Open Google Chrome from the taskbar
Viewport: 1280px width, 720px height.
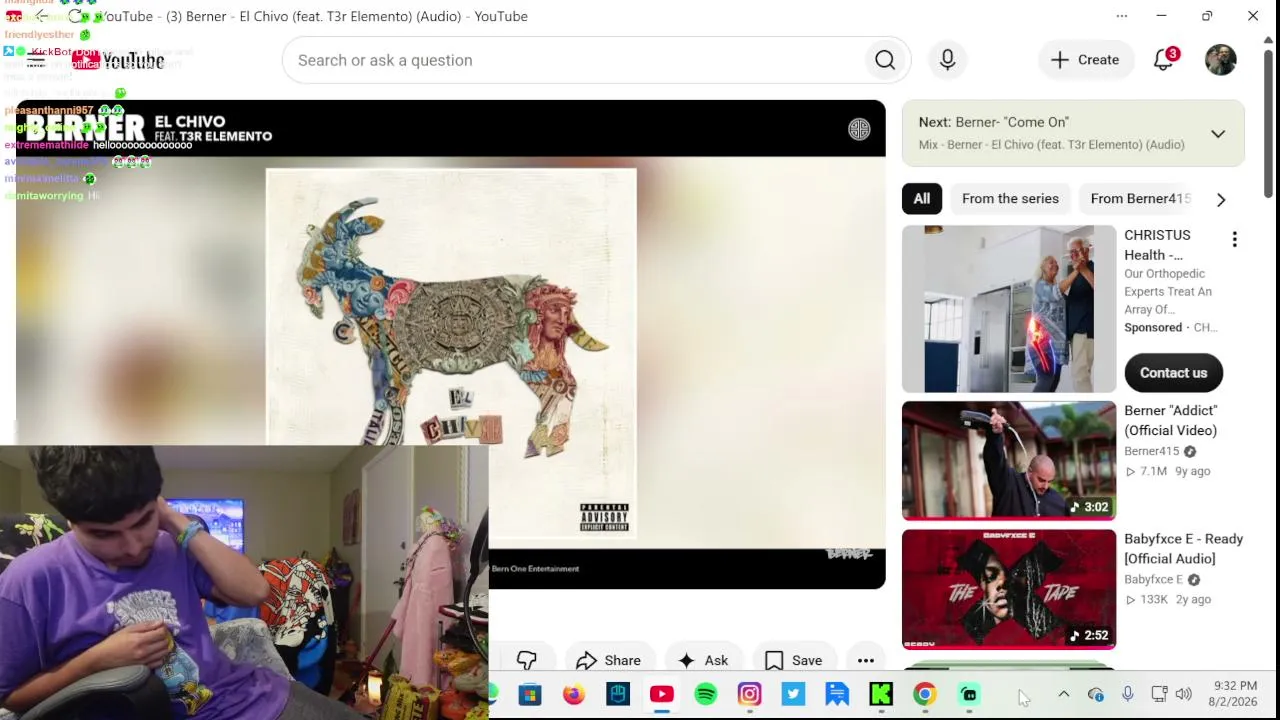[925, 694]
